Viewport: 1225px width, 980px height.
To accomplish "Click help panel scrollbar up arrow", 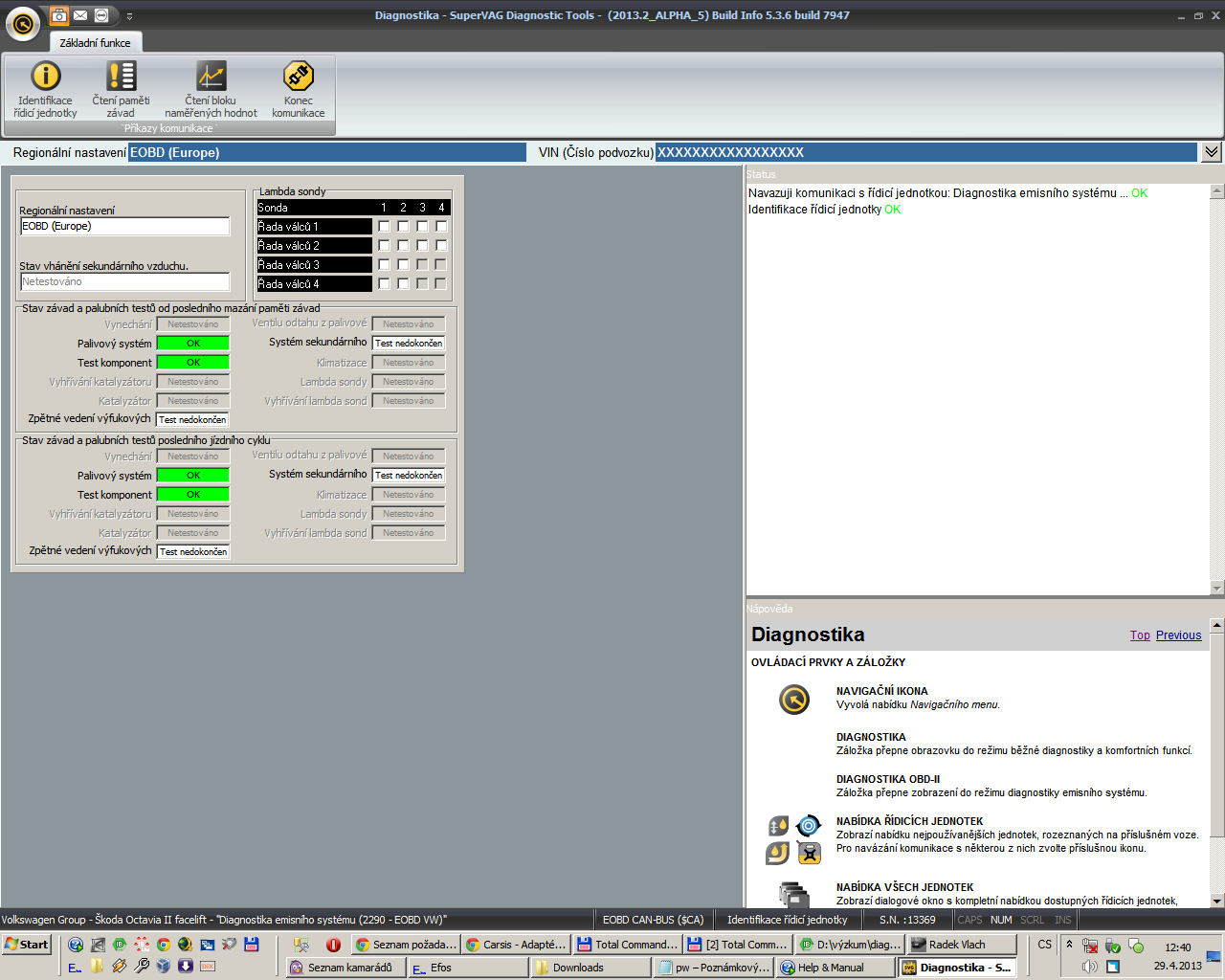I will pyautogui.click(x=1217, y=626).
